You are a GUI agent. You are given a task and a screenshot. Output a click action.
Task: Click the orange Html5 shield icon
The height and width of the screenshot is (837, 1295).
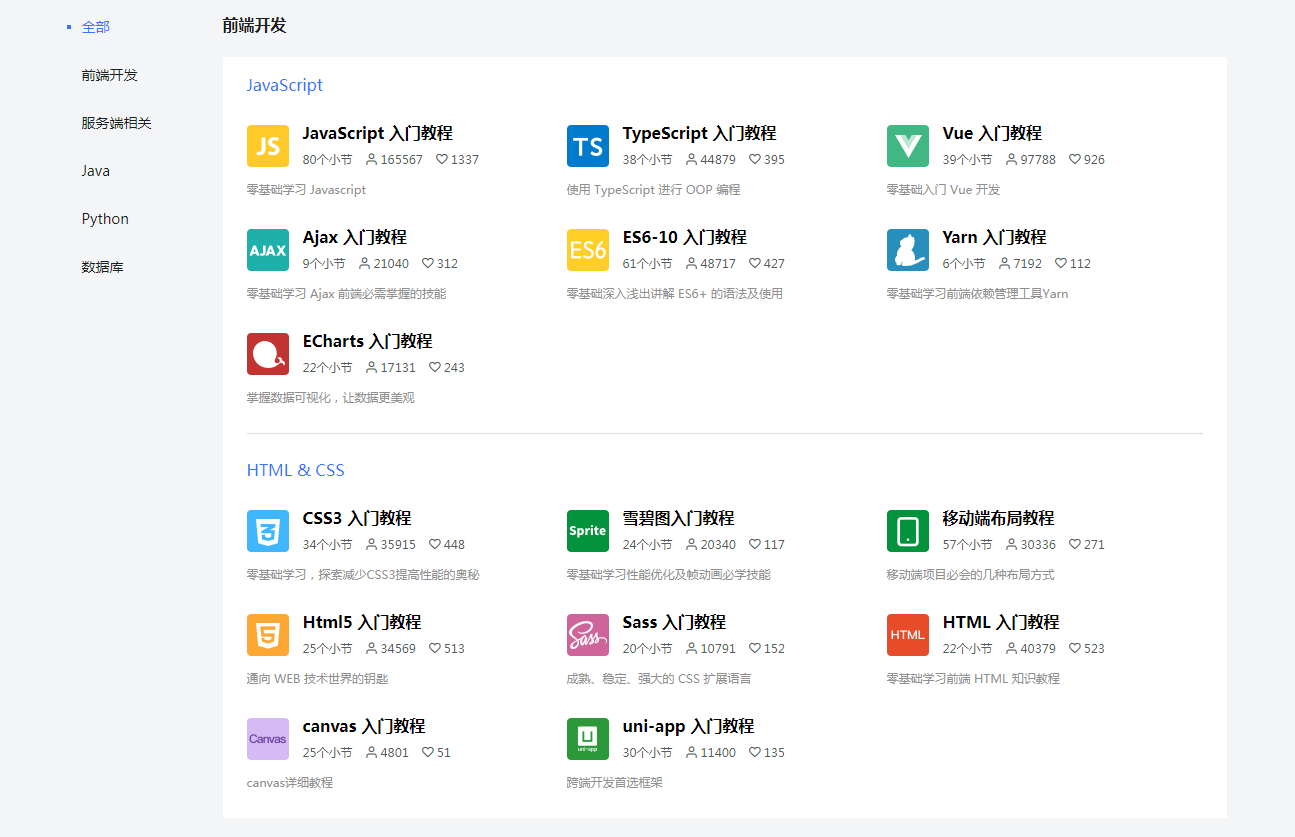click(267, 635)
